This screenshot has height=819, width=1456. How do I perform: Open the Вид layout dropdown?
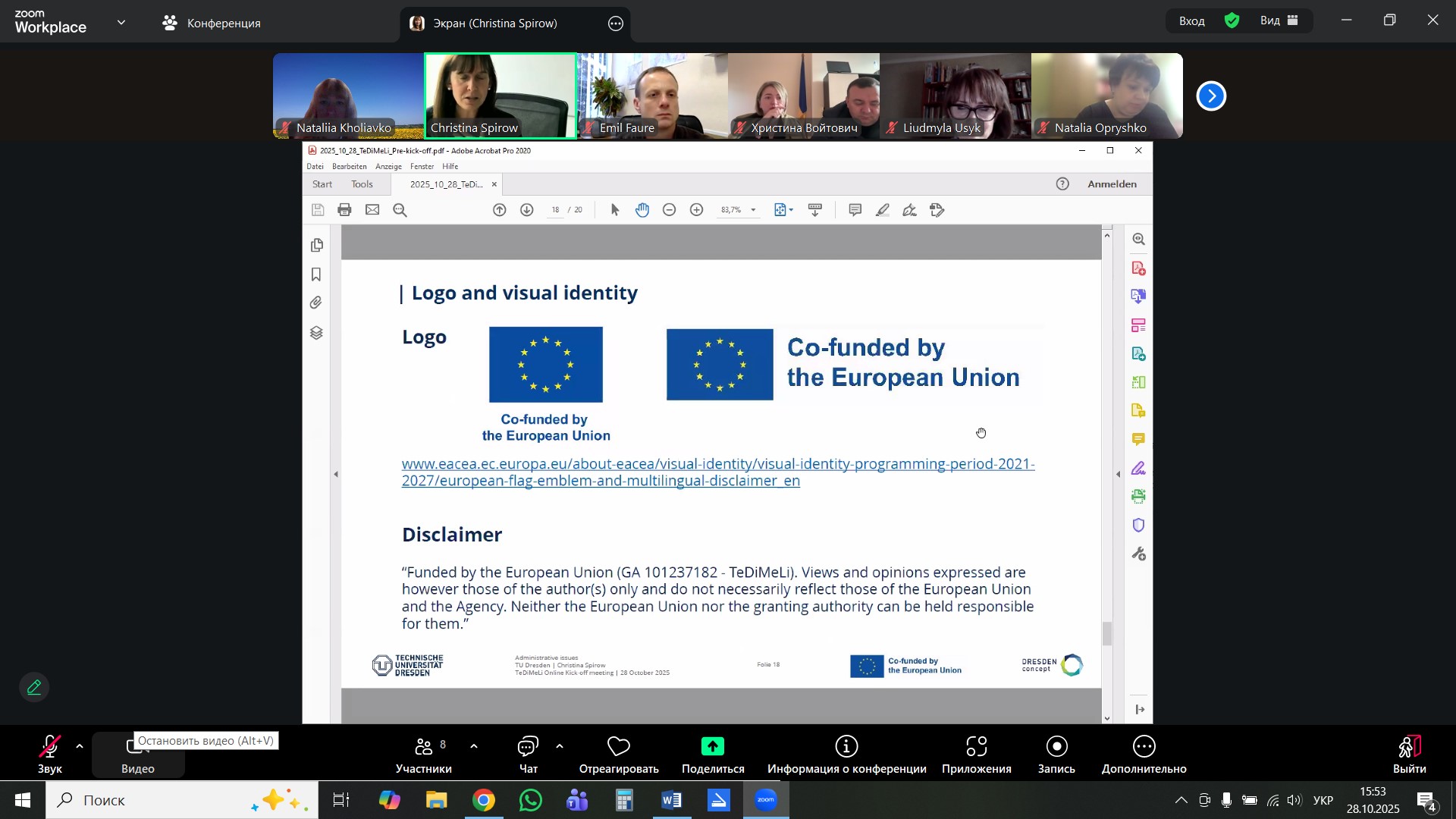click(1279, 21)
